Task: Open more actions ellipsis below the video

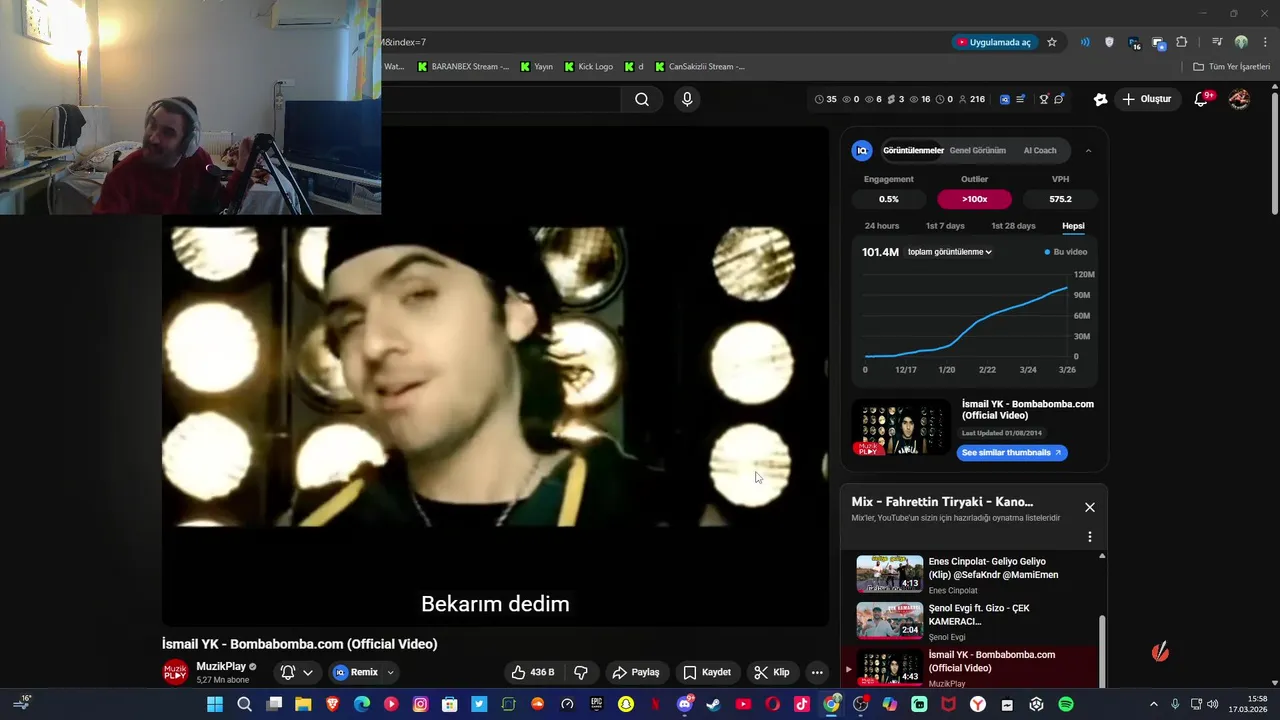Action: 817,672
